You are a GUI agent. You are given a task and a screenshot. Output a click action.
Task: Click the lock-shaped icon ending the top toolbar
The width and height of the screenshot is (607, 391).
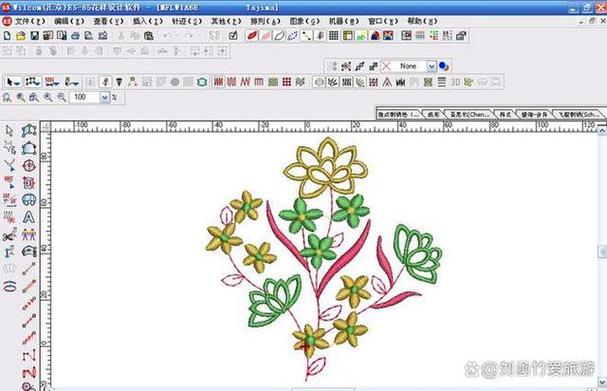[461, 36]
